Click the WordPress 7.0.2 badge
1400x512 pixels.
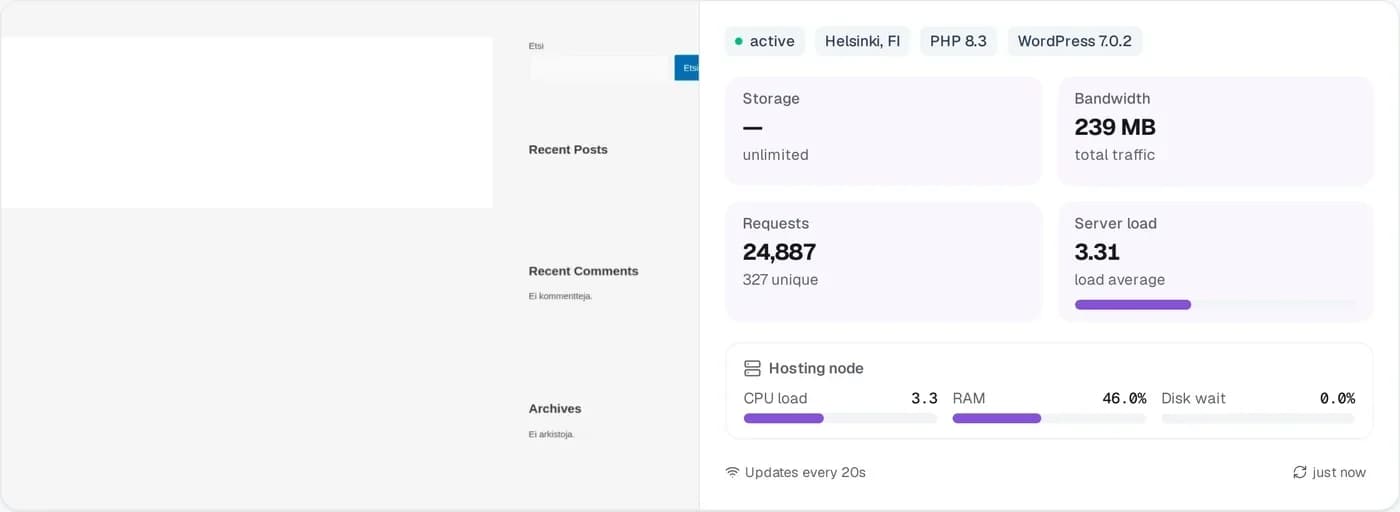[1075, 41]
